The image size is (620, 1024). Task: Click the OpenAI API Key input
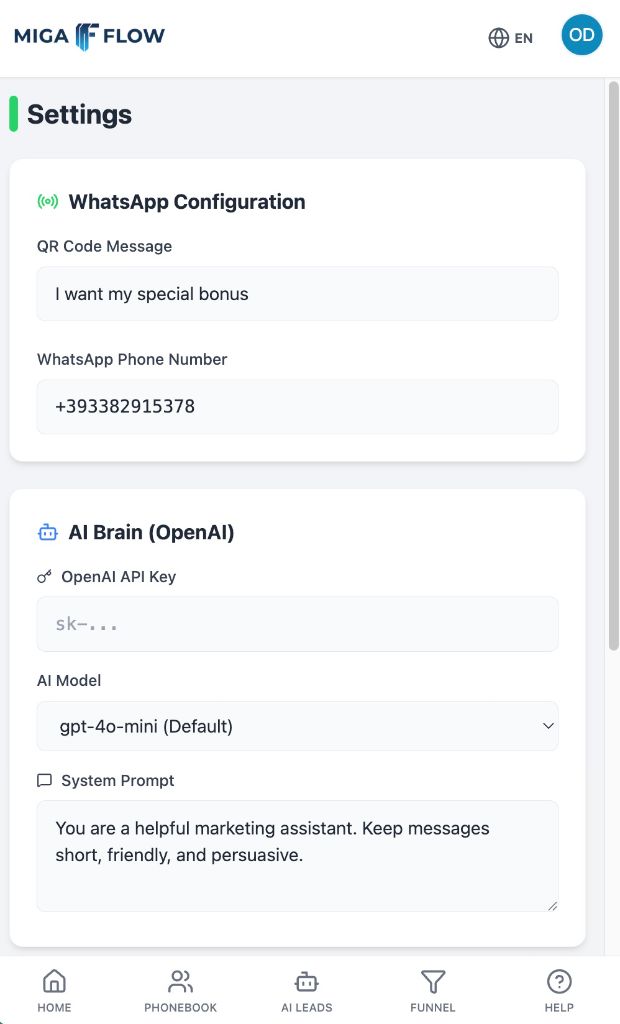[x=297, y=625]
